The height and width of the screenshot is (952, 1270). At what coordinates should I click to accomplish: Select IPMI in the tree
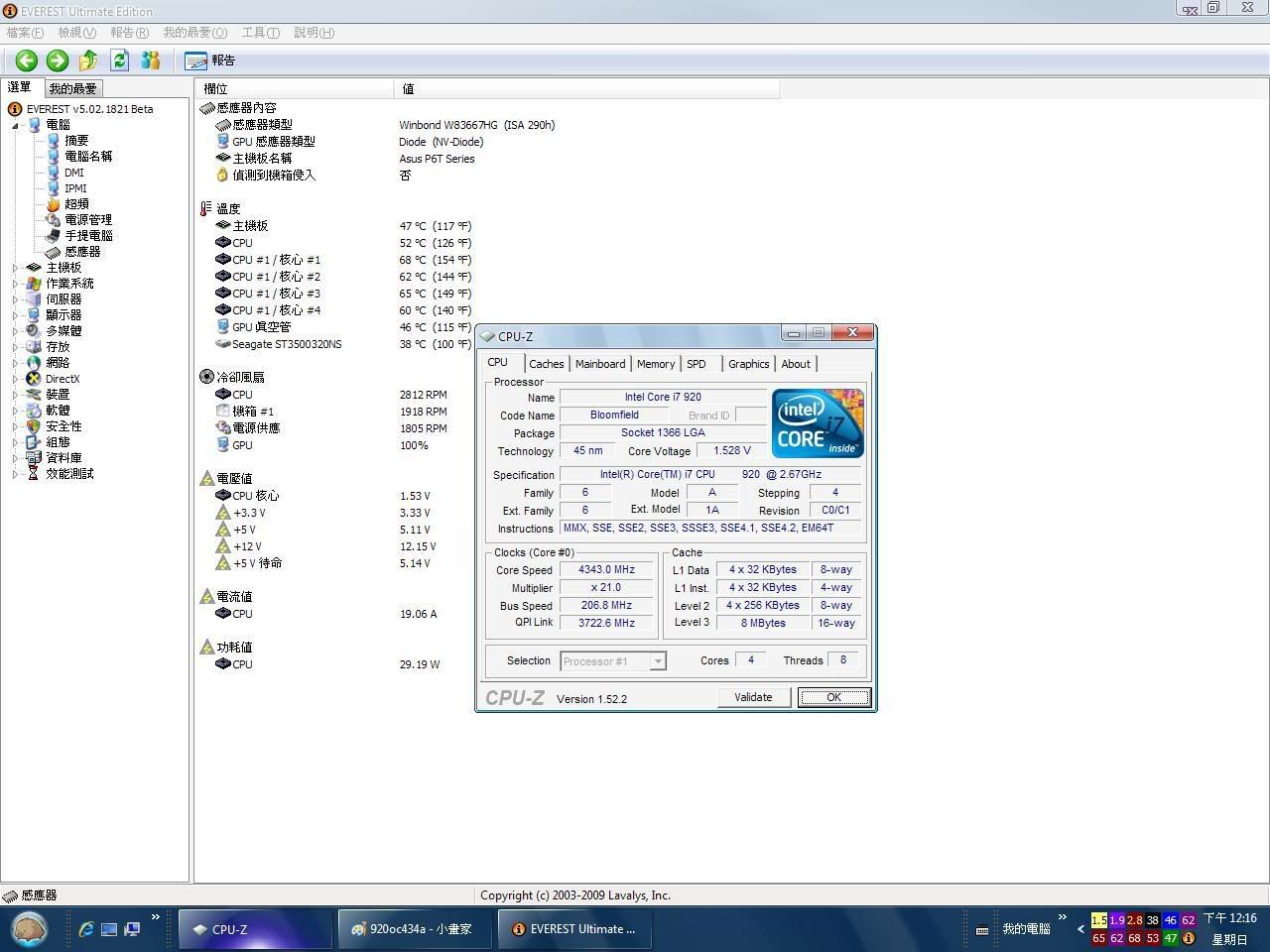click(75, 188)
